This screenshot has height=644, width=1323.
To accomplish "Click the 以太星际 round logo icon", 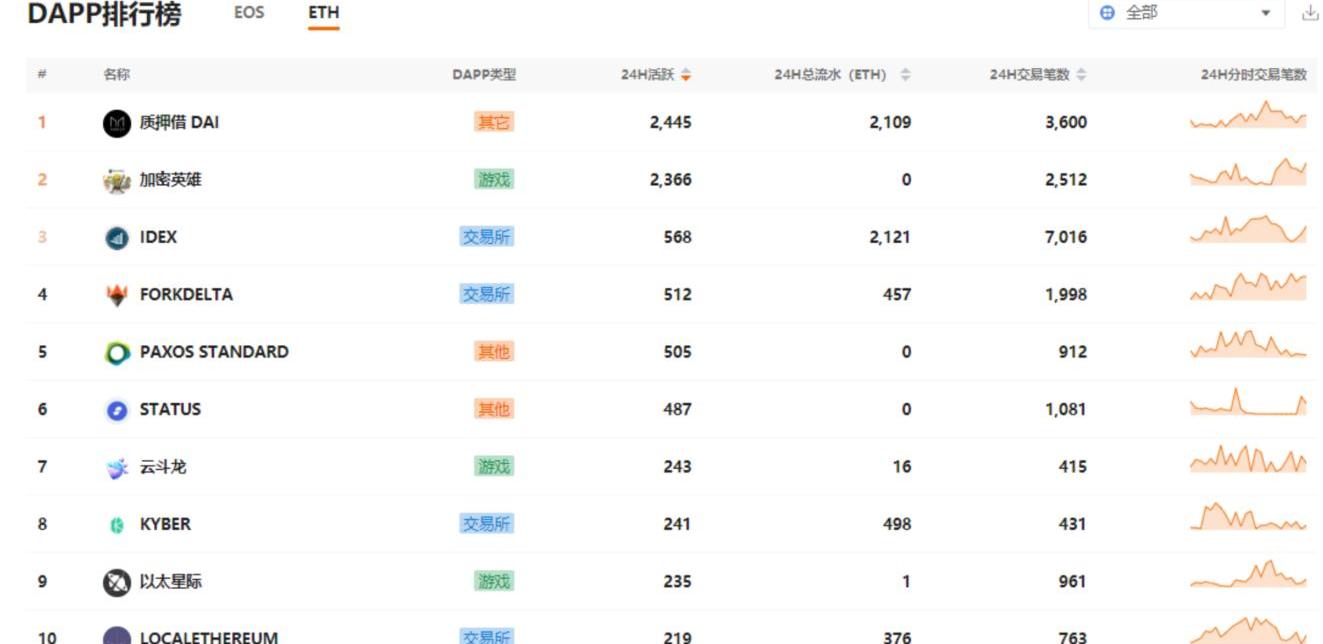I will pos(117,582).
